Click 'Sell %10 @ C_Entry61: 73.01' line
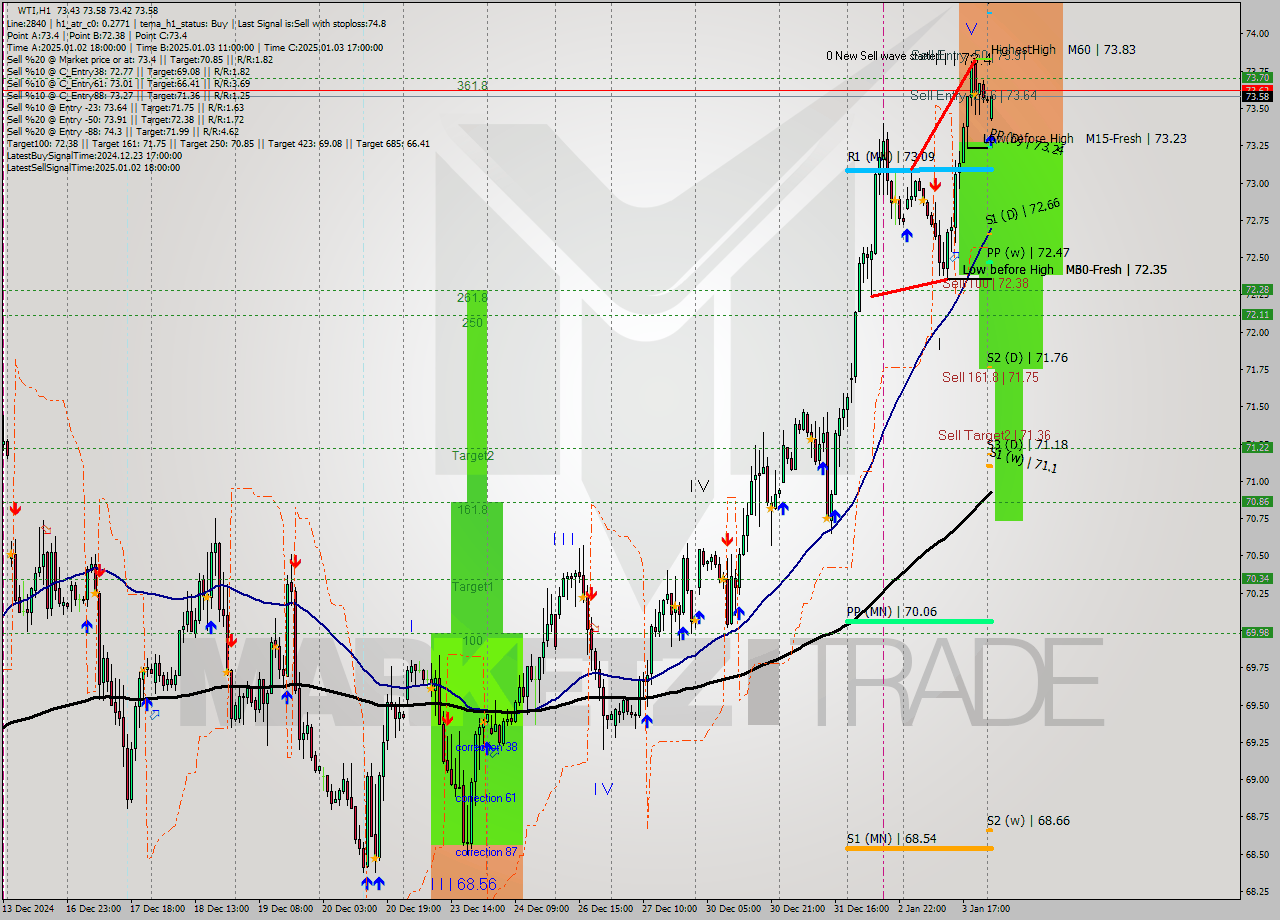Screen dimensions: 1280x920 coord(128,83)
